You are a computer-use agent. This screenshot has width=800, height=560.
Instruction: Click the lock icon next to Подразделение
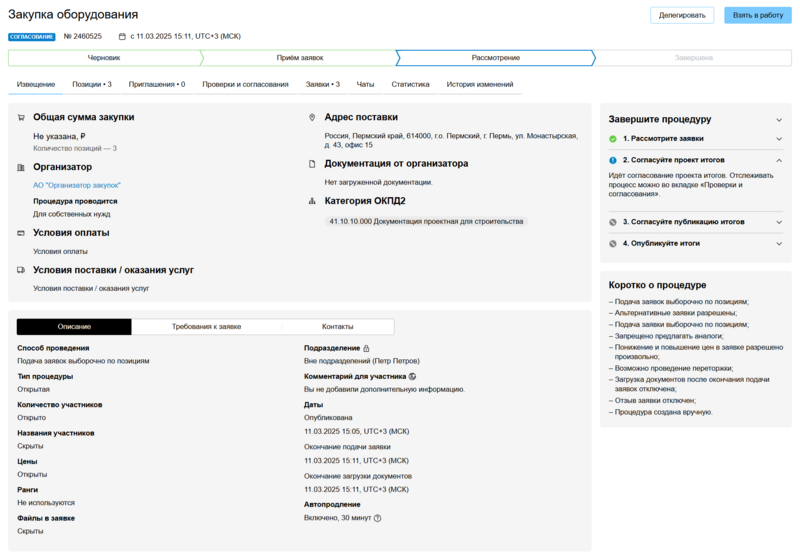pos(367,348)
